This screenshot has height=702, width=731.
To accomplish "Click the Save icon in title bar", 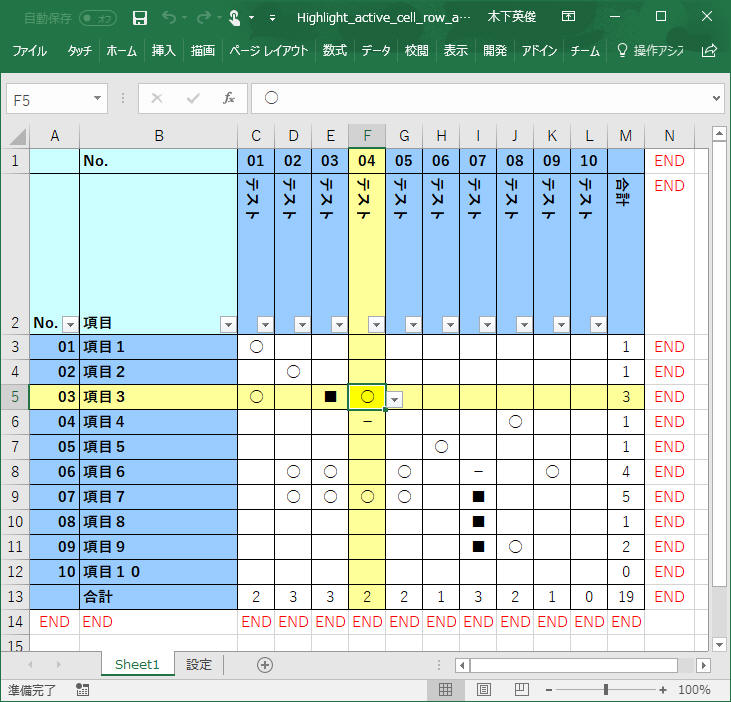I will [x=140, y=17].
